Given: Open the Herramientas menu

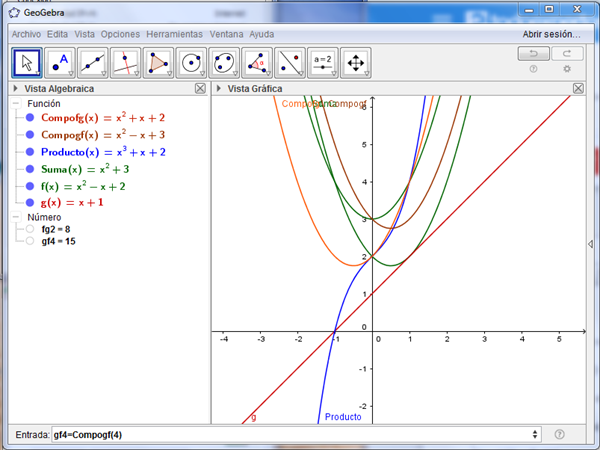Looking at the screenshot, I should pos(174,34).
